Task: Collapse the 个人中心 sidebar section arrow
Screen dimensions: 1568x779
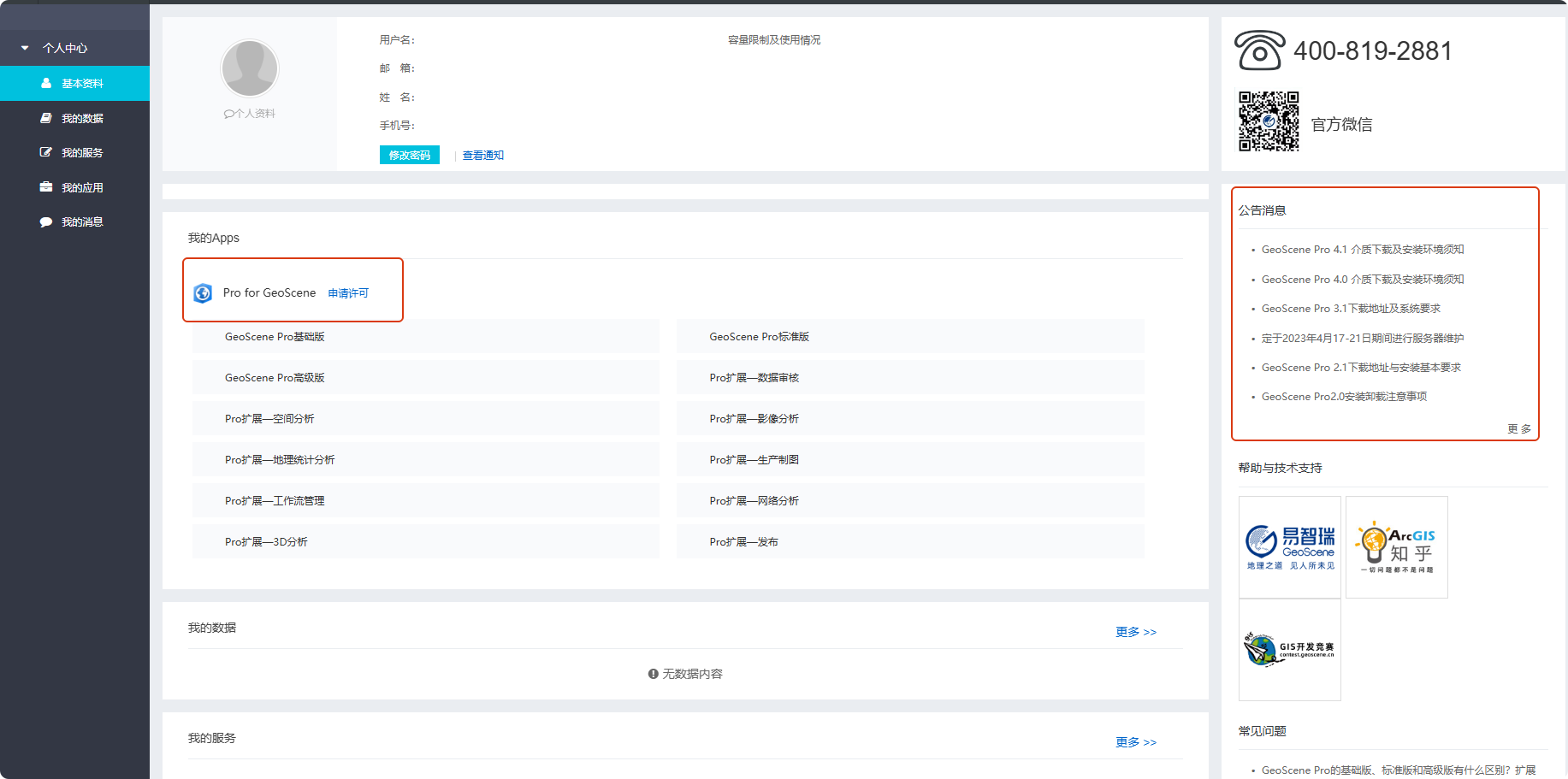Action: pyautogui.click(x=25, y=48)
